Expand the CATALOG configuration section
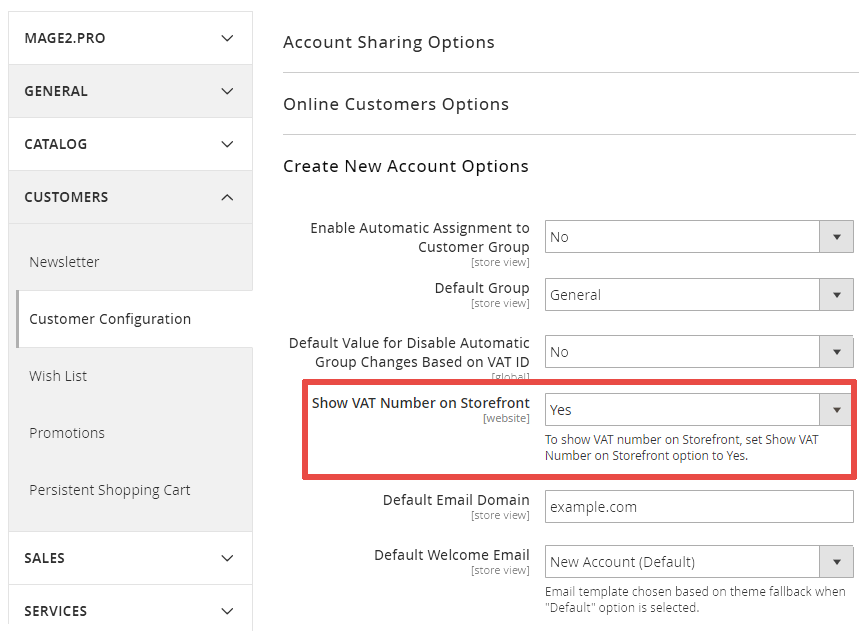 (x=130, y=144)
